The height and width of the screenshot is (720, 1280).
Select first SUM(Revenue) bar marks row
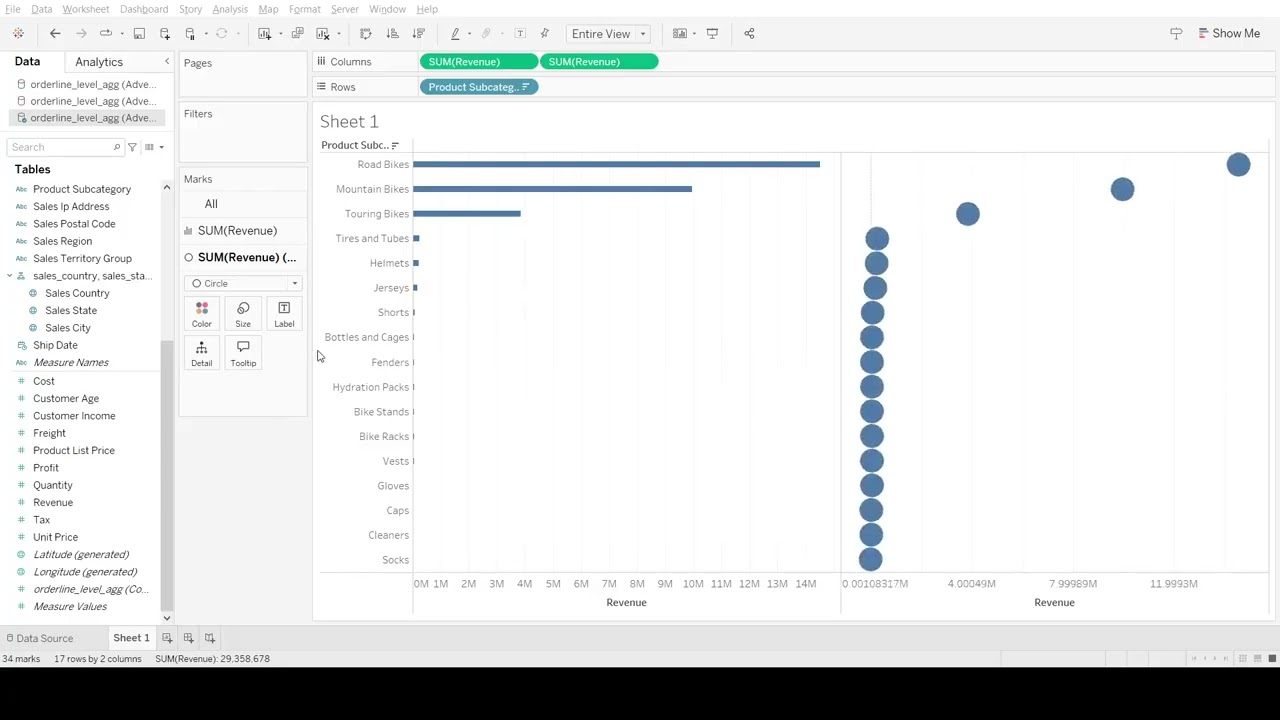click(x=243, y=231)
